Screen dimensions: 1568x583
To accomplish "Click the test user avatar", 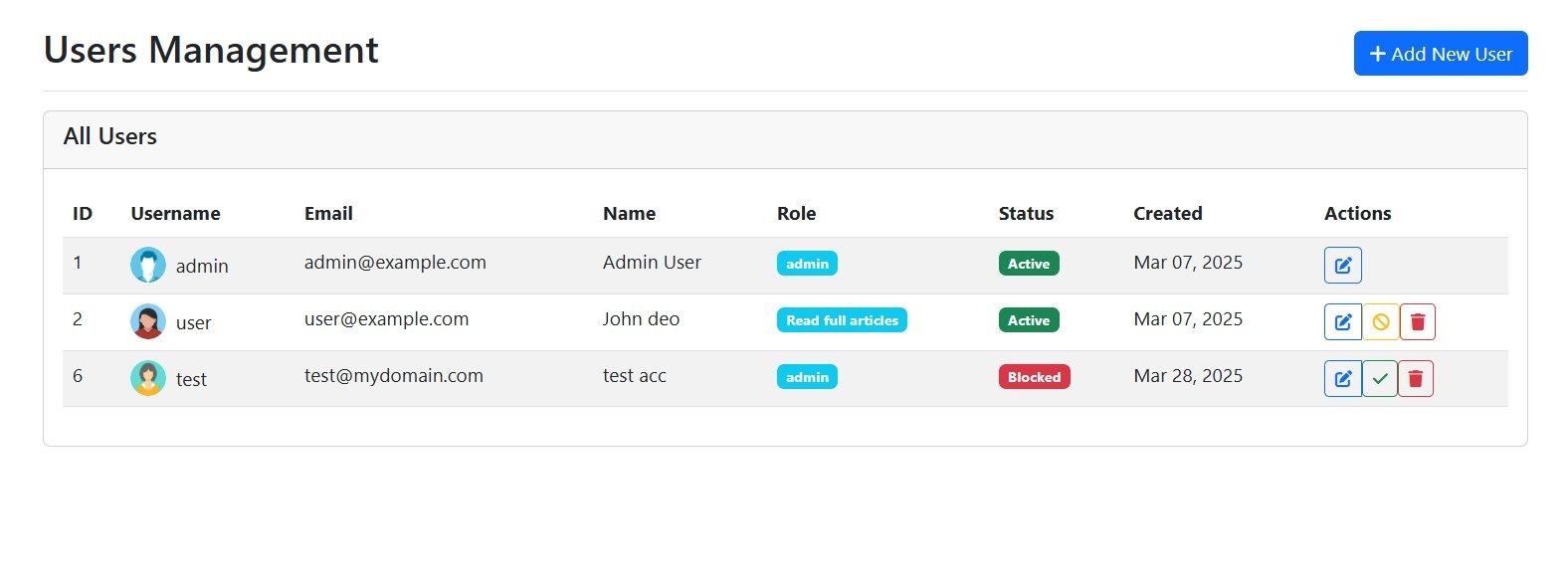I will pyautogui.click(x=148, y=378).
